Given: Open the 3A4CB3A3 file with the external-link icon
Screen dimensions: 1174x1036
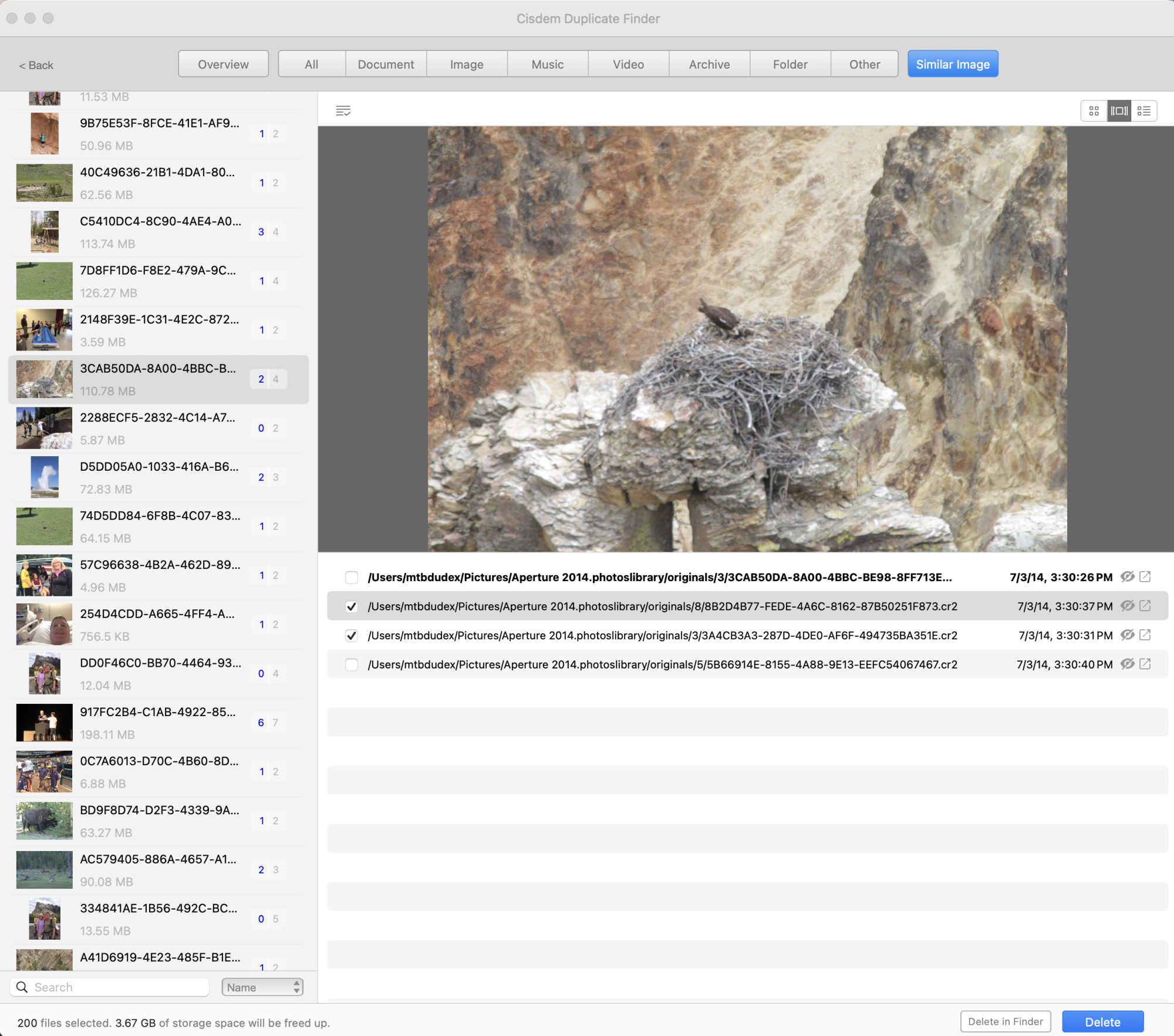Looking at the screenshot, I should coord(1145,635).
